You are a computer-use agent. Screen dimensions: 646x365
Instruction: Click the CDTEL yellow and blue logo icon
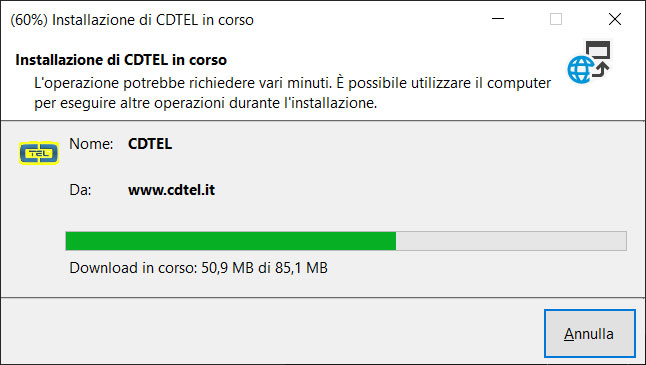tap(39, 153)
